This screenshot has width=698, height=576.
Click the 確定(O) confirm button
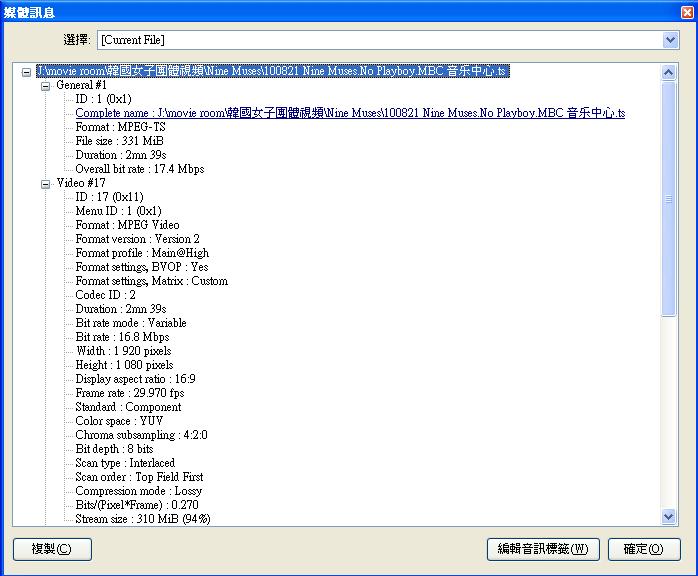point(644,549)
